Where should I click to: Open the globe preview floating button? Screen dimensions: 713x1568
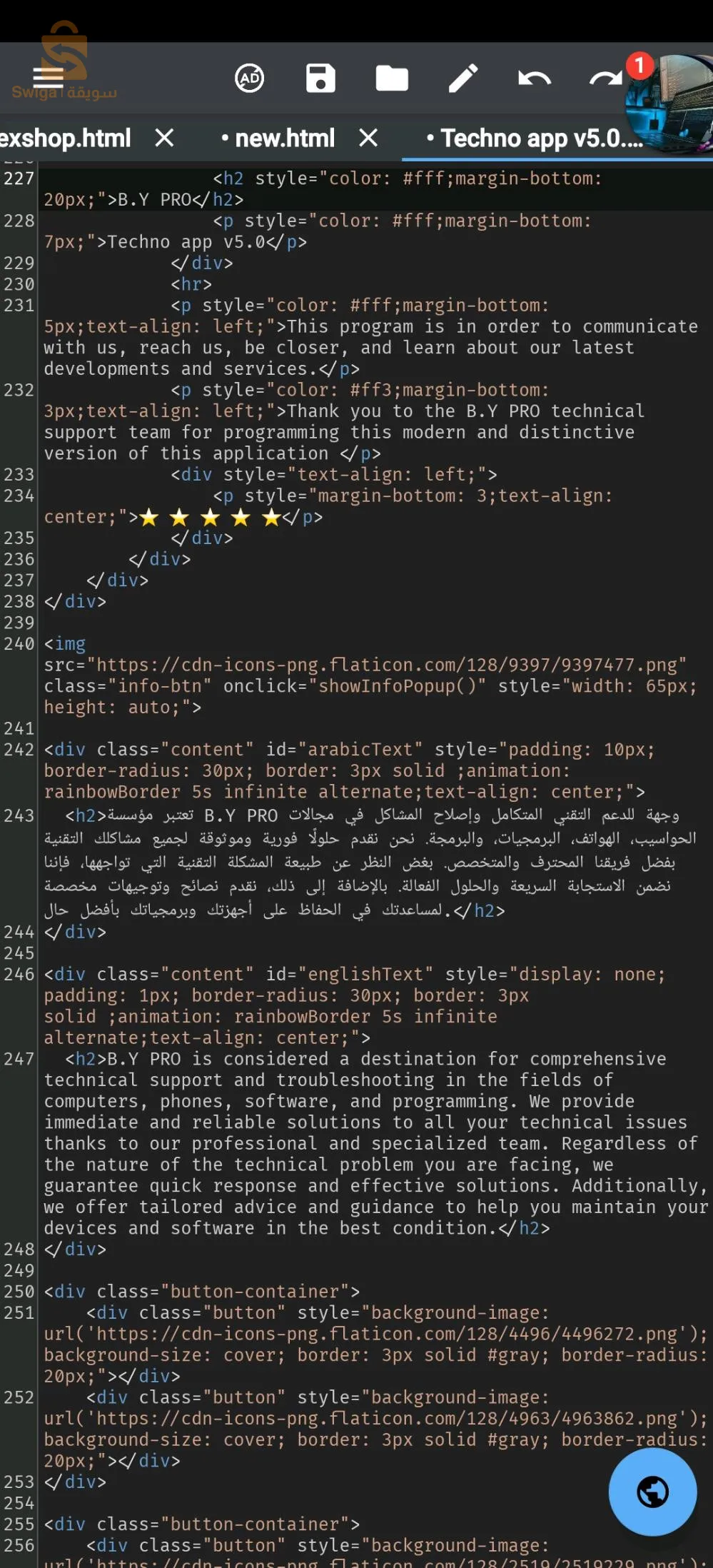point(652,1492)
